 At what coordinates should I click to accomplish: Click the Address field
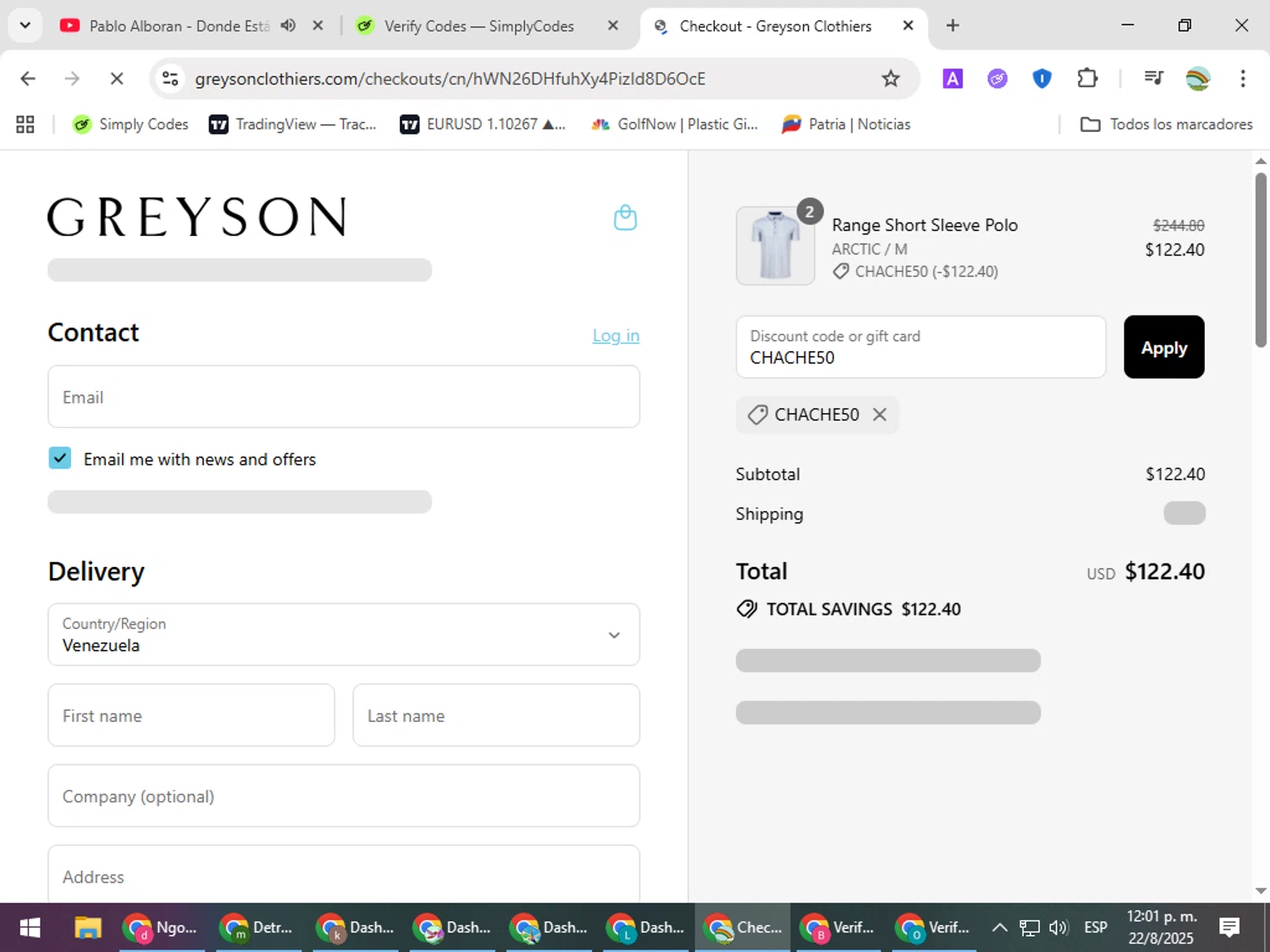click(344, 874)
